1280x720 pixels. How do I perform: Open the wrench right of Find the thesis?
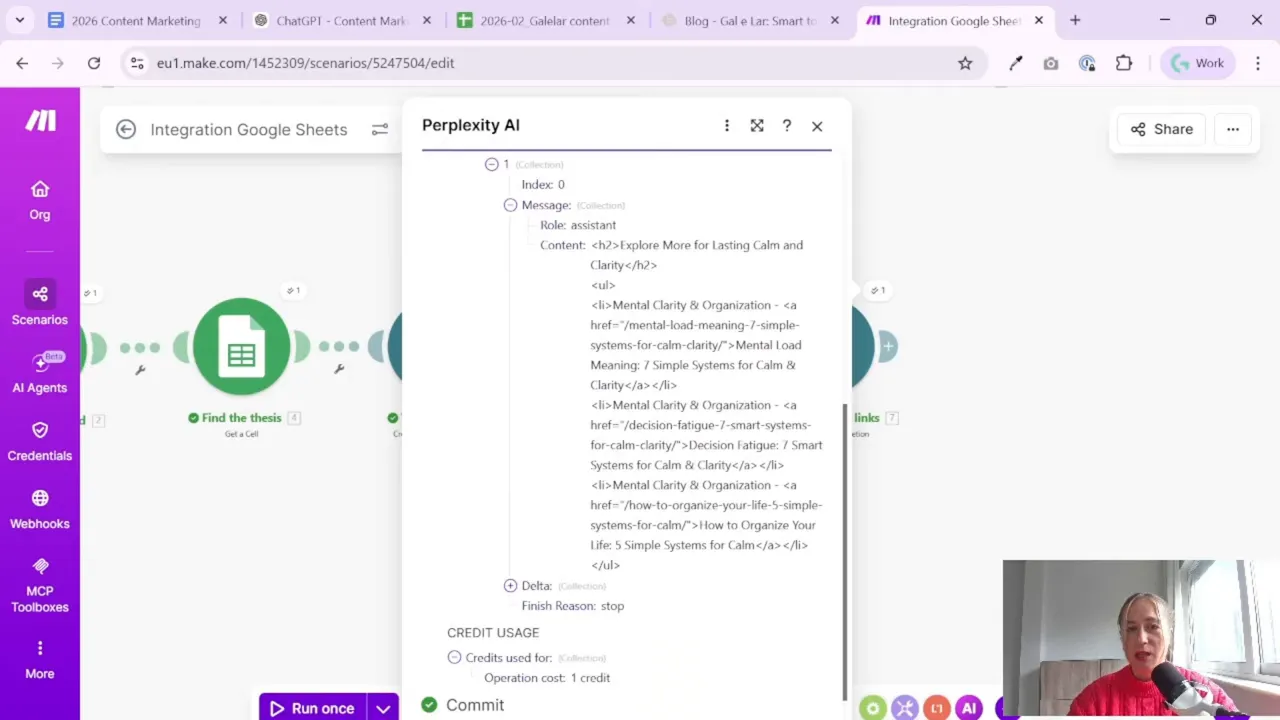tap(339, 369)
